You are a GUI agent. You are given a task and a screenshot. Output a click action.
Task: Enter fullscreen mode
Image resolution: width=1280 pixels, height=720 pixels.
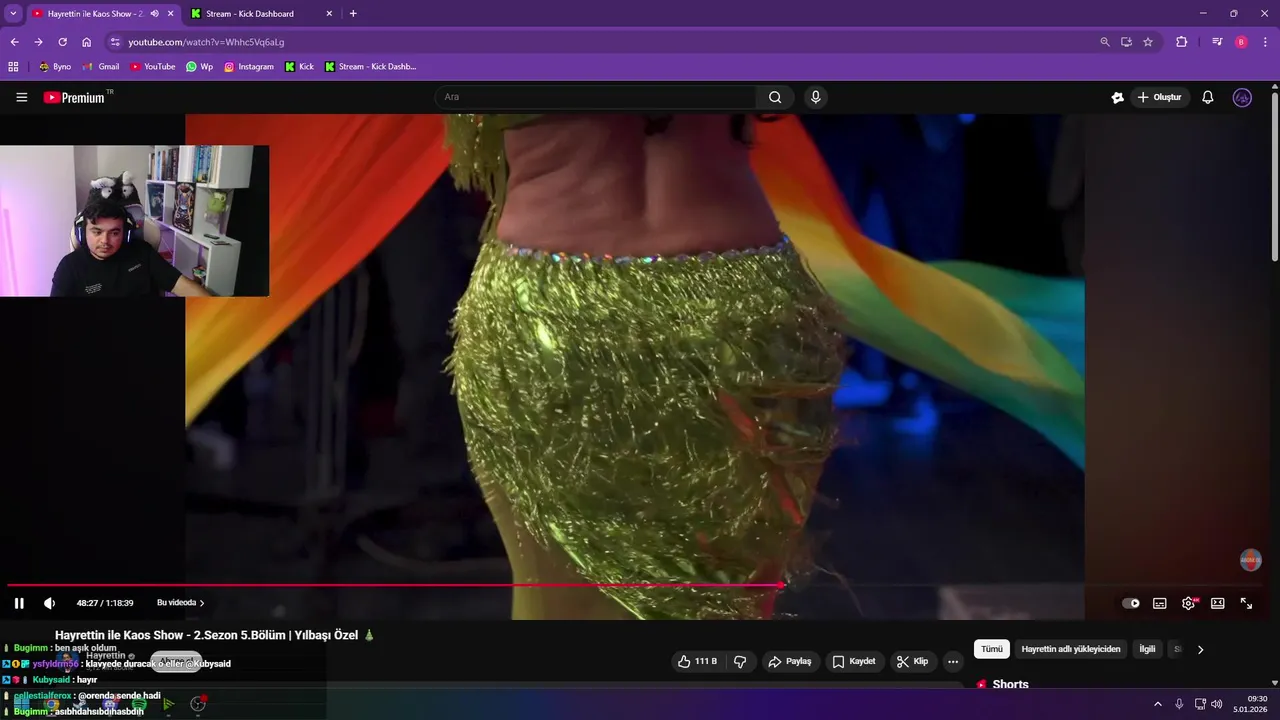pos(1247,603)
